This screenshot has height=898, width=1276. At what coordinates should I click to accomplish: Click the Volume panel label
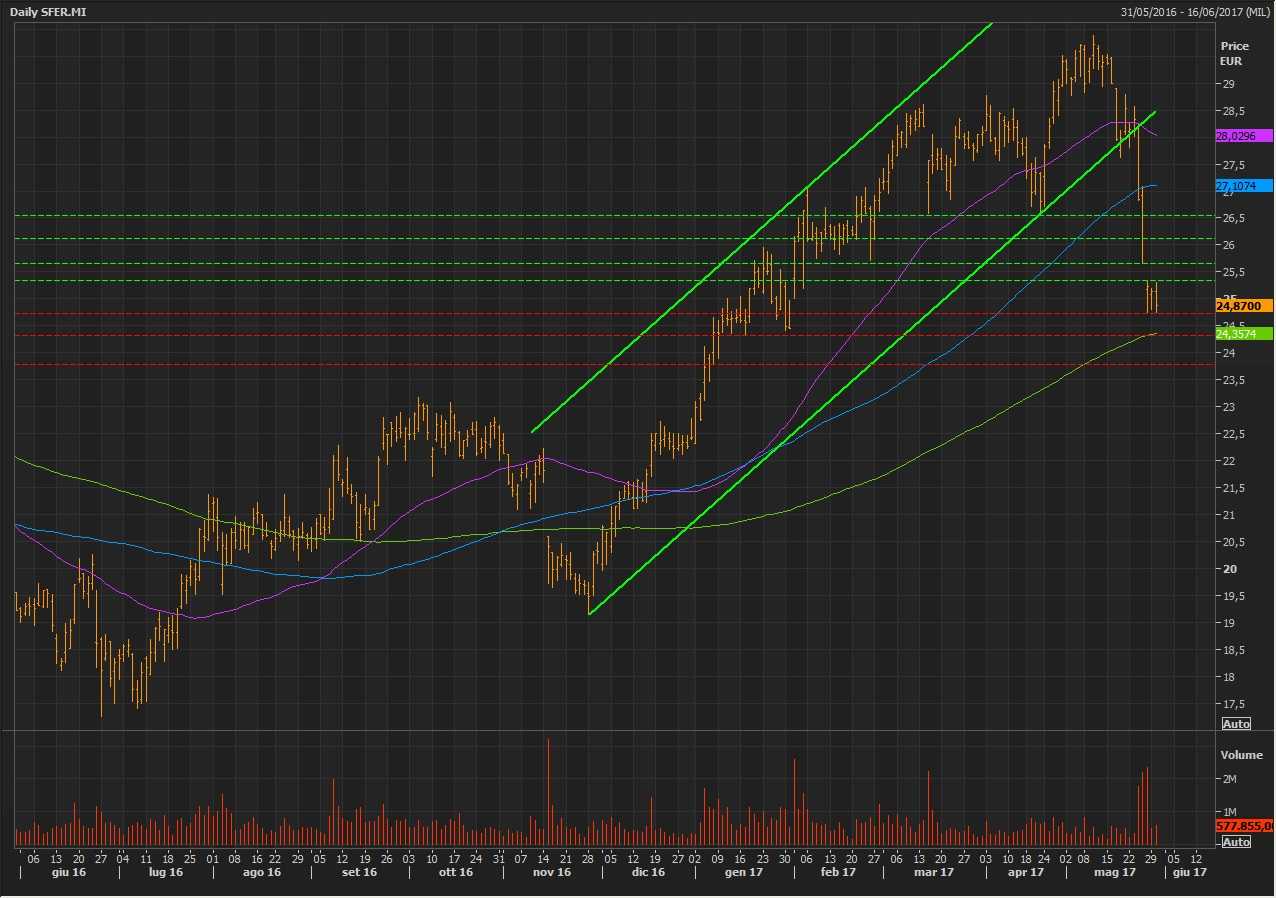[x=1241, y=755]
